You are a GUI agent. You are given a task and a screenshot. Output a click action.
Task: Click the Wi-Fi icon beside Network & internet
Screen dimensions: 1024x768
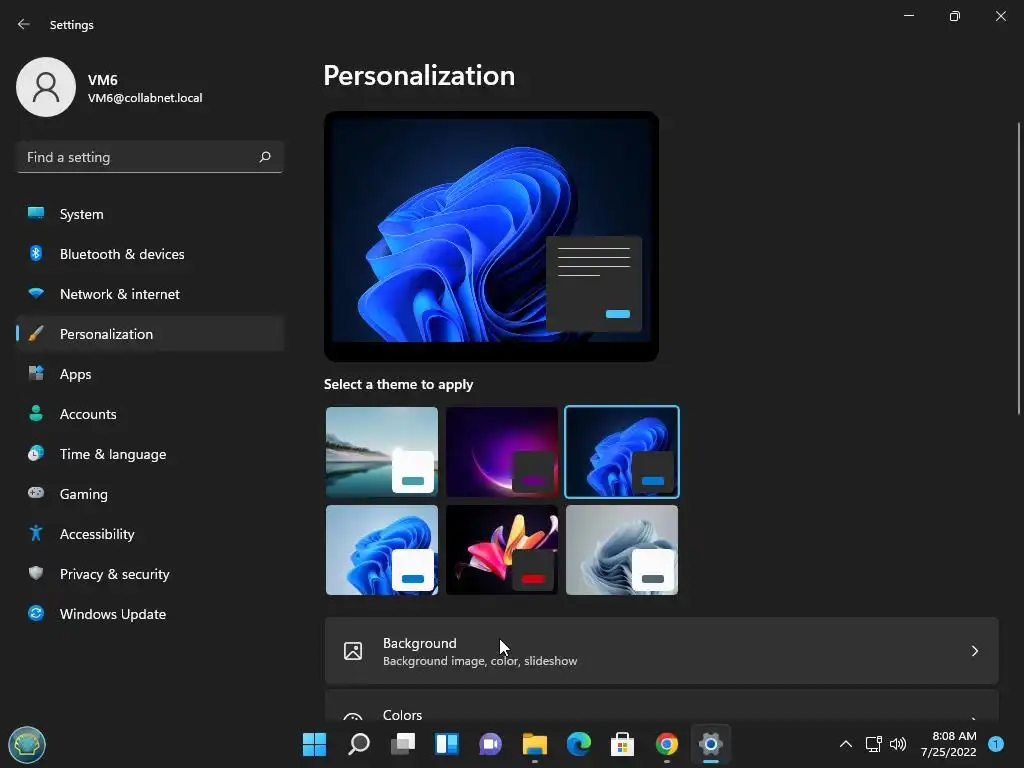click(x=36, y=293)
